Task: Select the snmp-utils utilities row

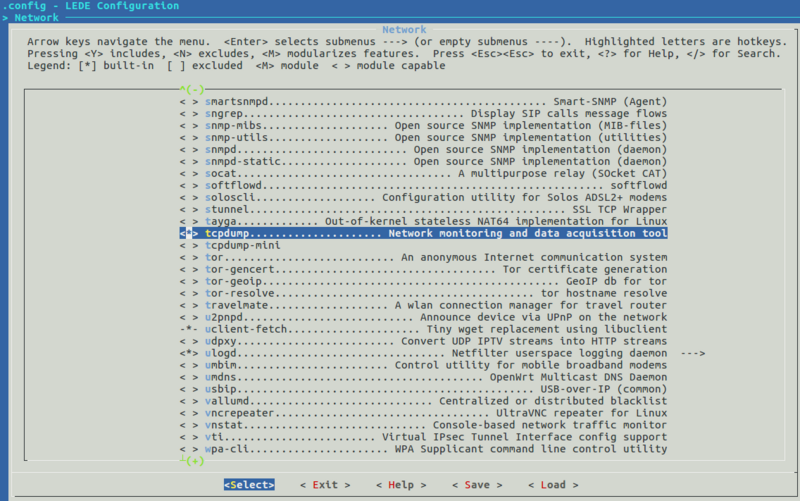Action: click(423, 137)
